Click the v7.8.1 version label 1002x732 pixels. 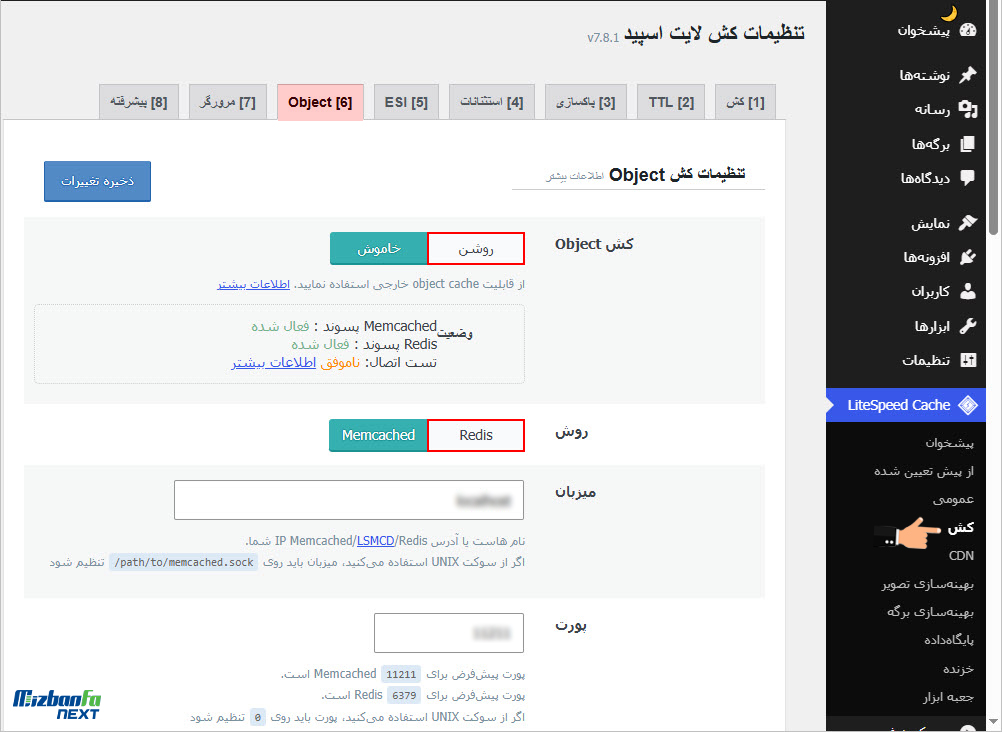(603, 38)
